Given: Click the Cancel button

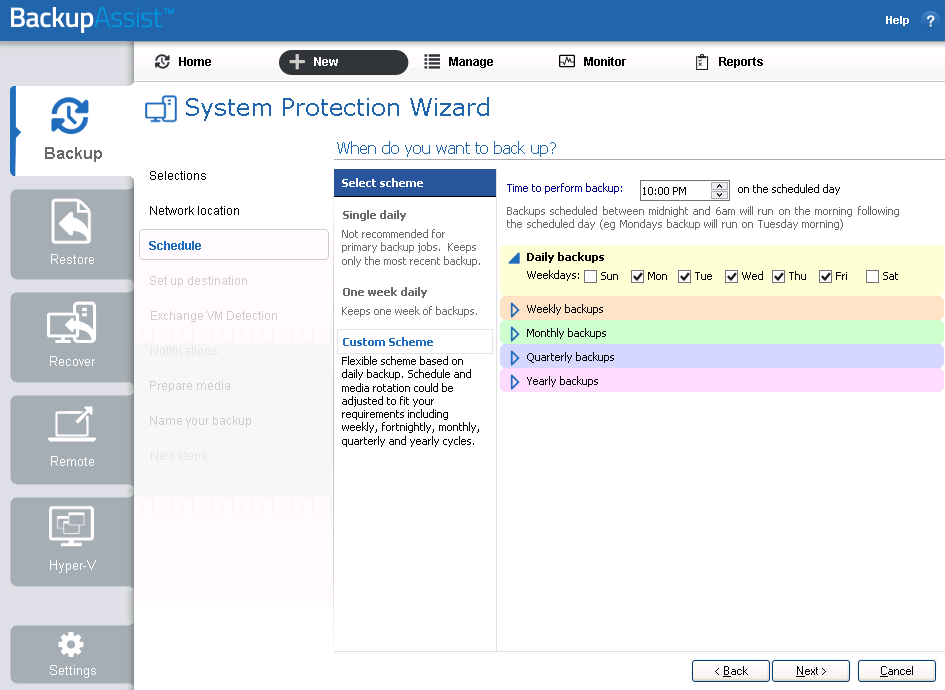Looking at the screenshot, I should click(x=897, y=671).
